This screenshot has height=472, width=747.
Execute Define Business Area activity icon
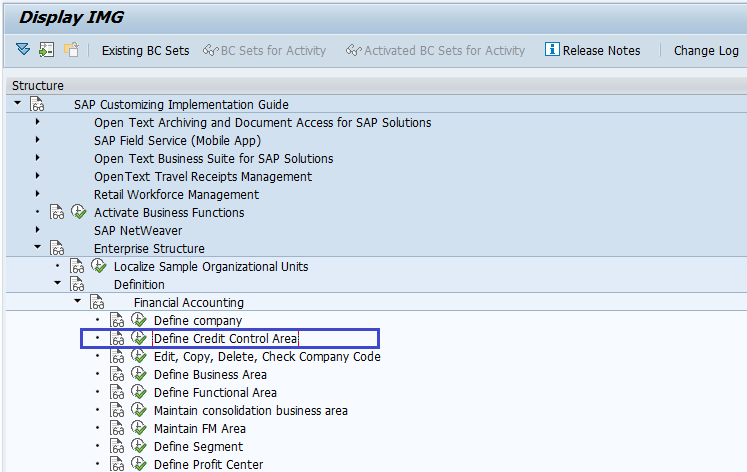coord(139,374)
